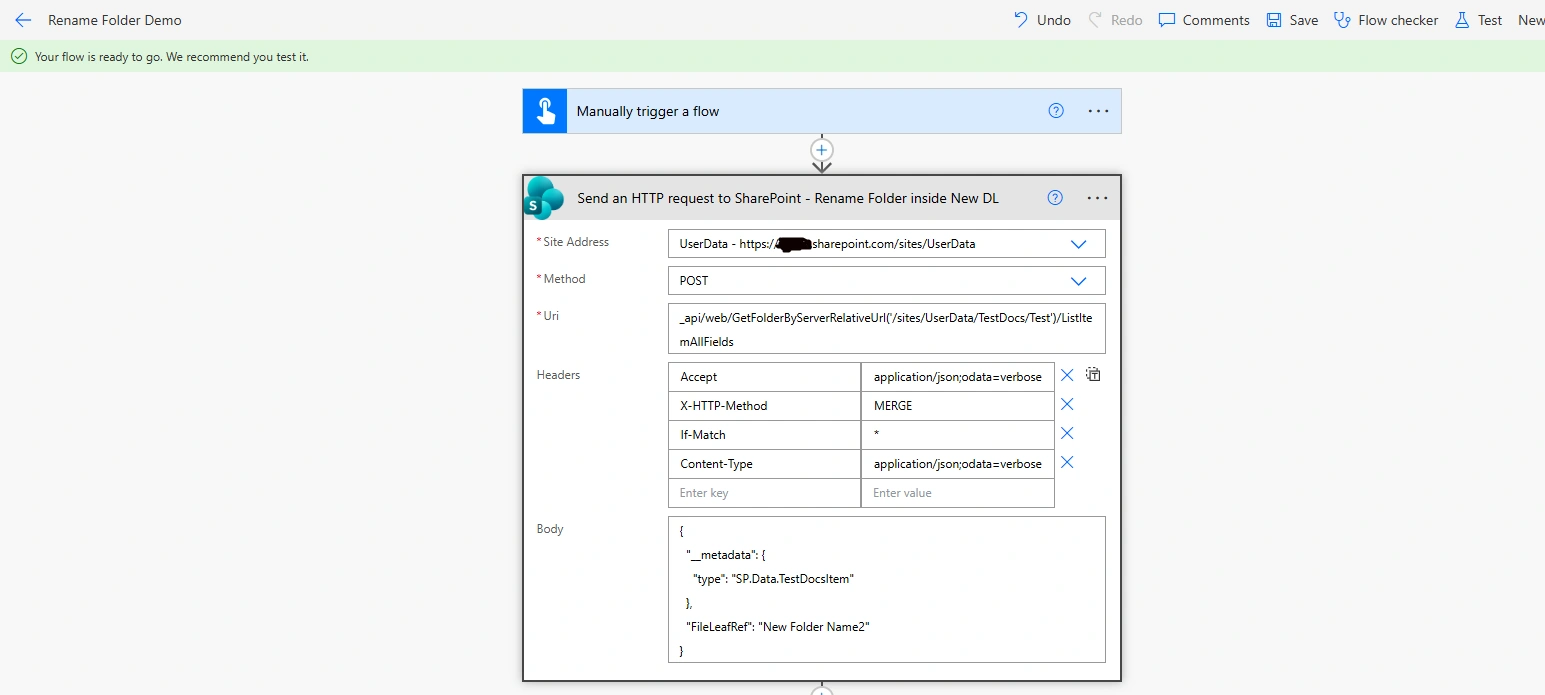Click the Manually trigger a flow title
This screenshot has height=695, width=1545.
pos(648,111)
